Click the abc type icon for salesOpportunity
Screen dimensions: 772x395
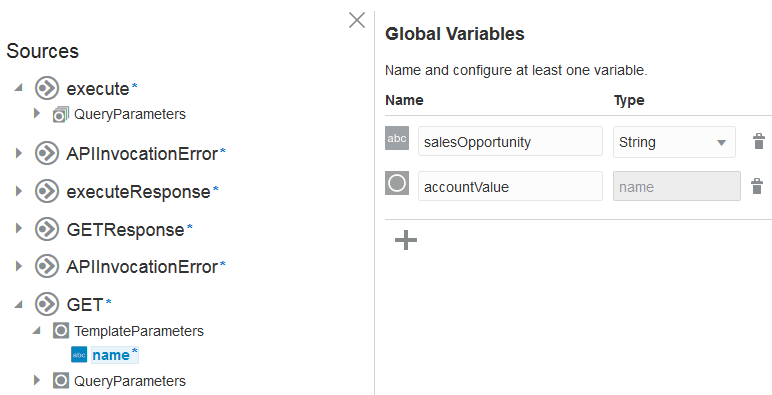(397, 138)
